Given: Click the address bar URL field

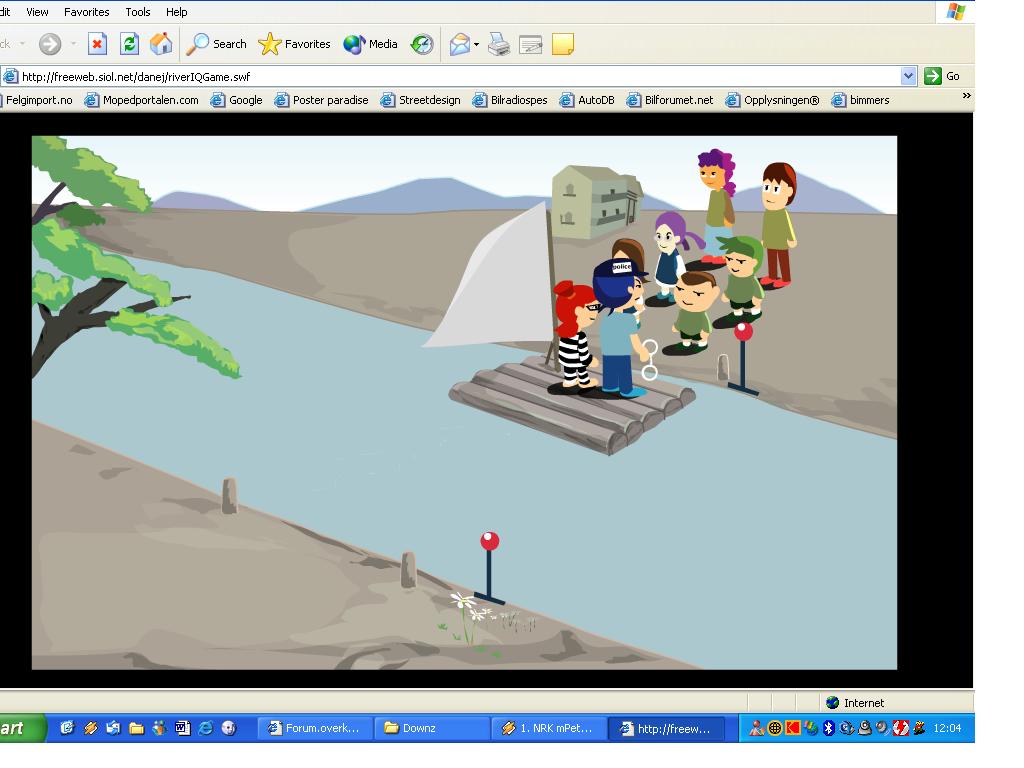Looking at the screenshot, I should click(x=457, y=76).
